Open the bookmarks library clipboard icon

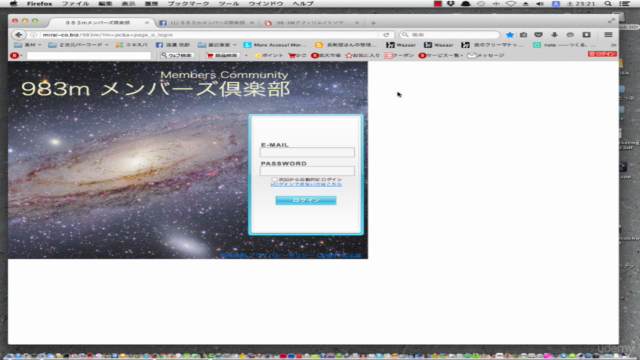(x=524, y=35)
